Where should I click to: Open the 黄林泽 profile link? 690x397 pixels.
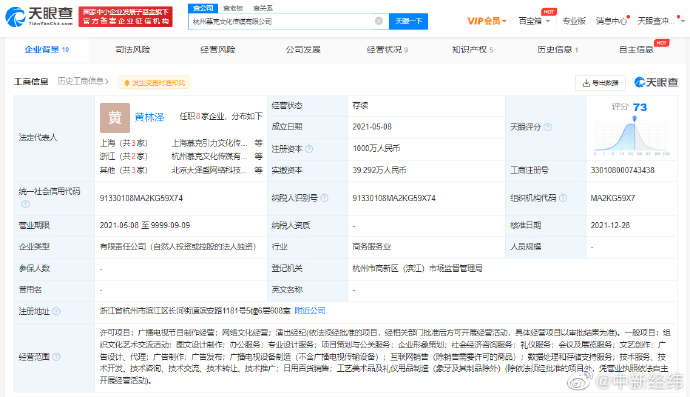click(149, 117)
